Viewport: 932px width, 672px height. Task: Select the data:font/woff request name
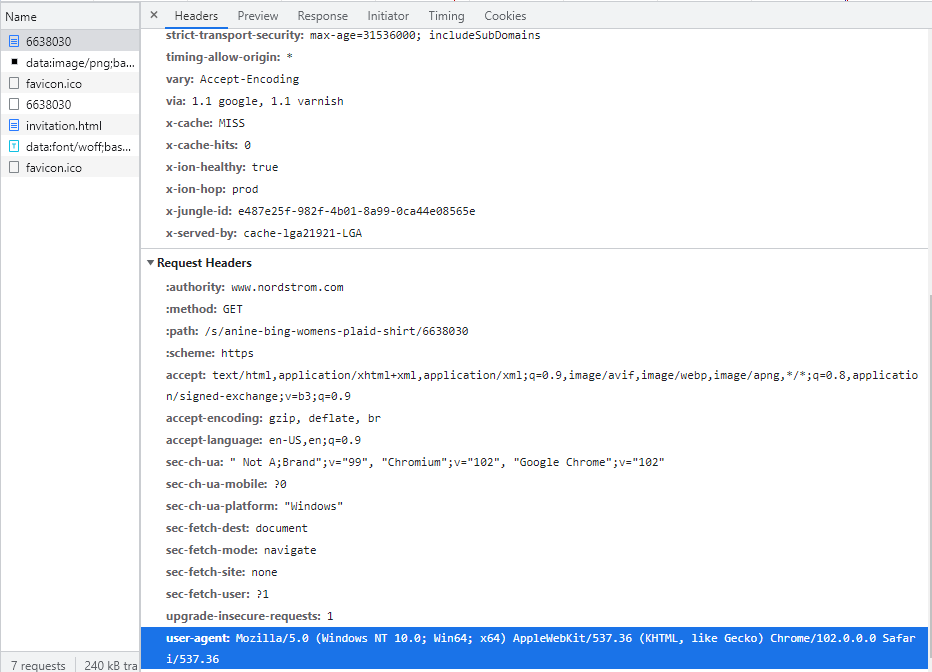click(x=78, y=147)
